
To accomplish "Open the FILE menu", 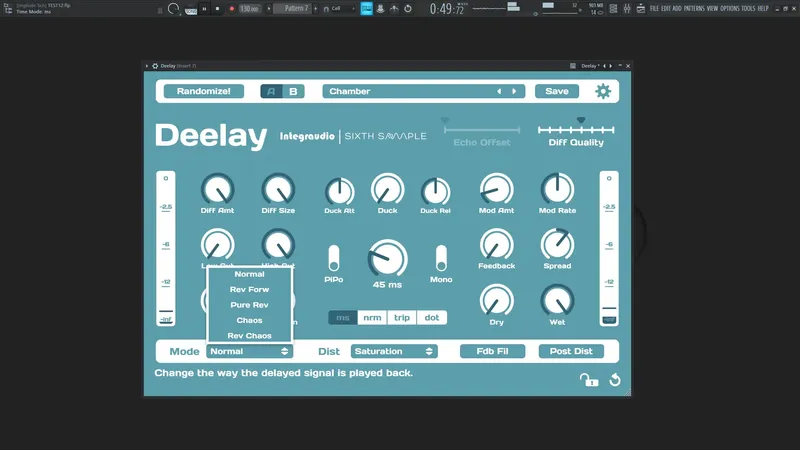I will click(x=654, y=9).
